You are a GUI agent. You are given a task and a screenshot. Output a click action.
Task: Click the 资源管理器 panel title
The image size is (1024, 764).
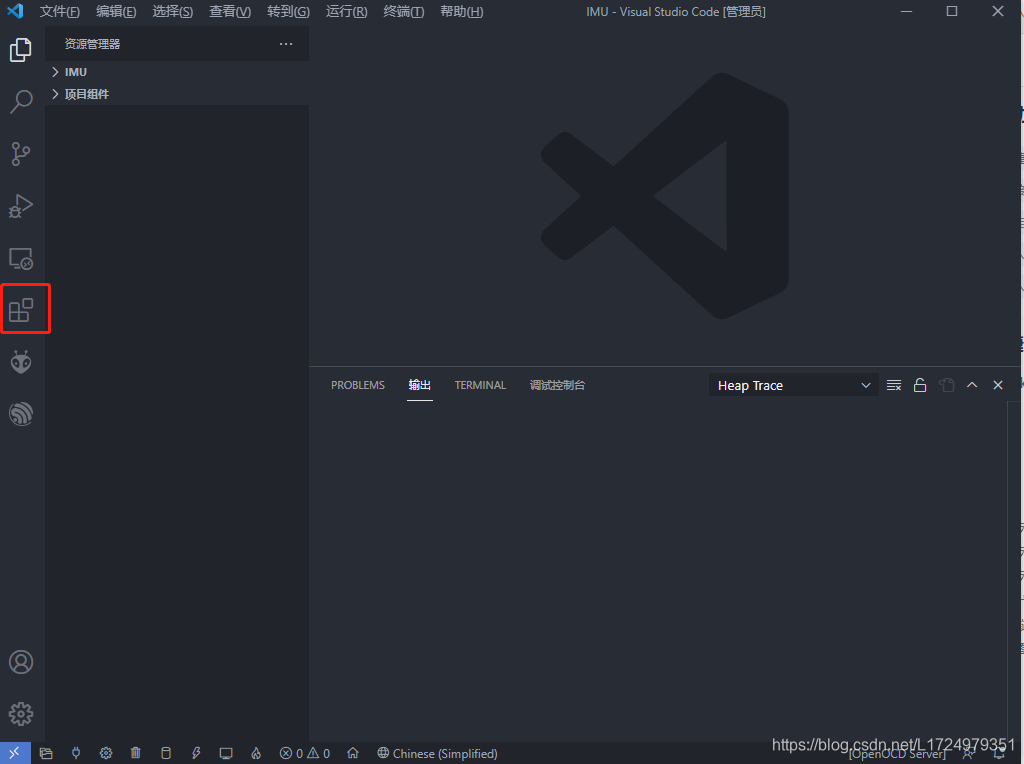click(x=92, y=44)
